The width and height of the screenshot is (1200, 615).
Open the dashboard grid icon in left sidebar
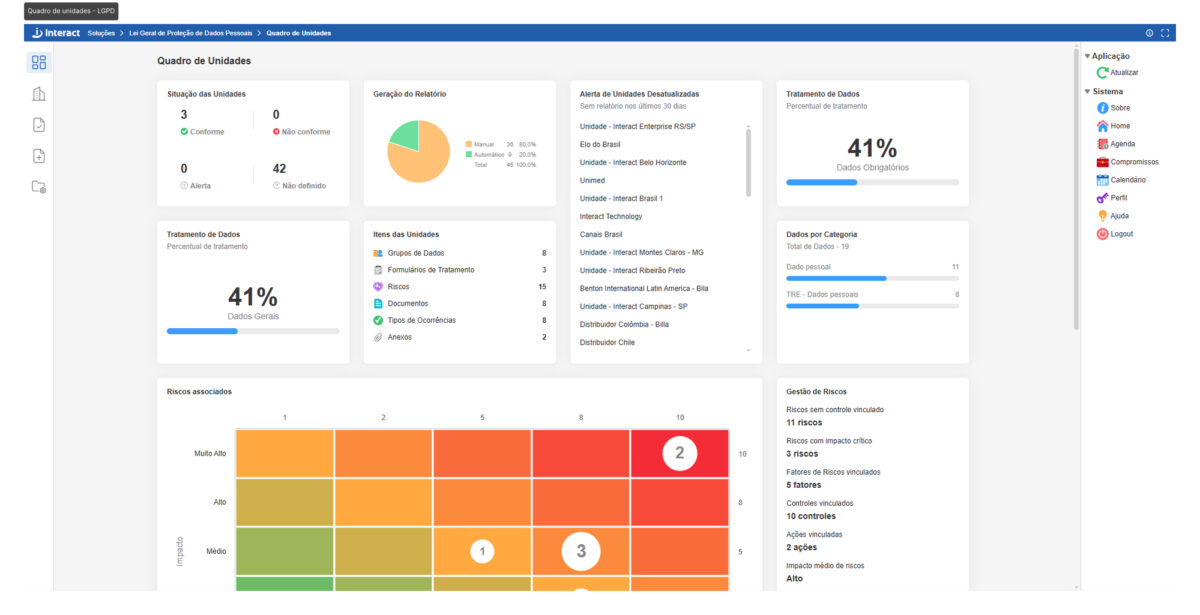coord(39,62)
